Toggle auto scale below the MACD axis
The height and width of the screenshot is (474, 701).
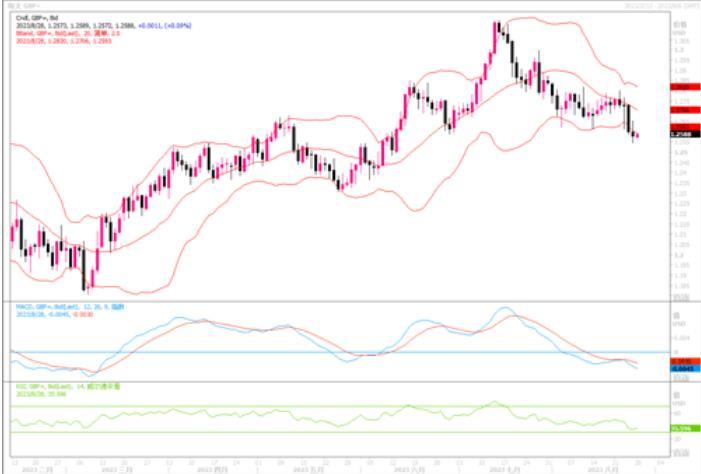[681, 378]
